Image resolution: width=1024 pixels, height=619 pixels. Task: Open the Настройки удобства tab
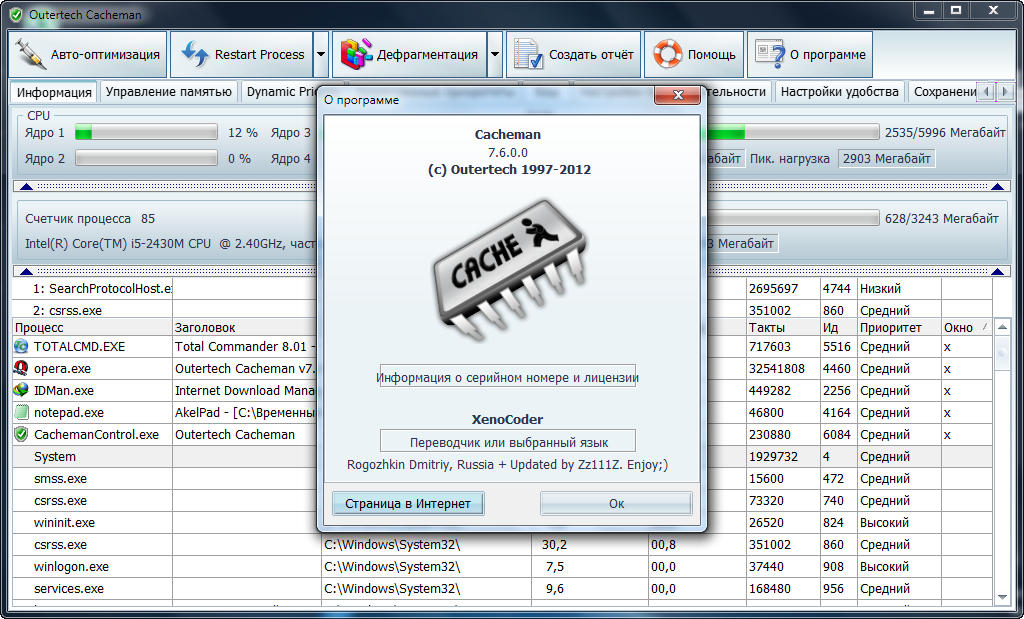(839, 92)
